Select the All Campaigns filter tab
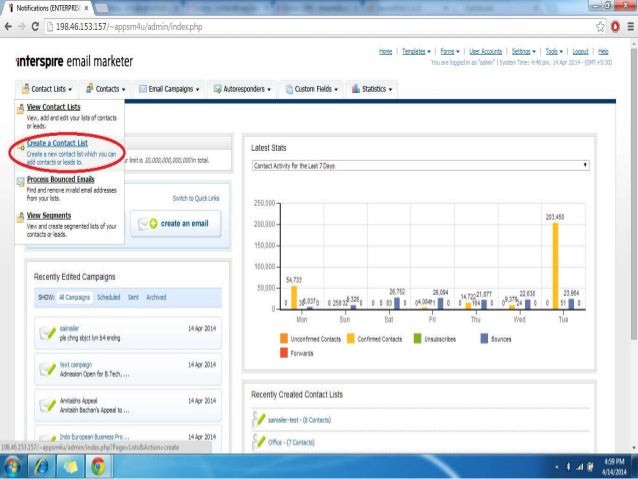 point(74,297)
